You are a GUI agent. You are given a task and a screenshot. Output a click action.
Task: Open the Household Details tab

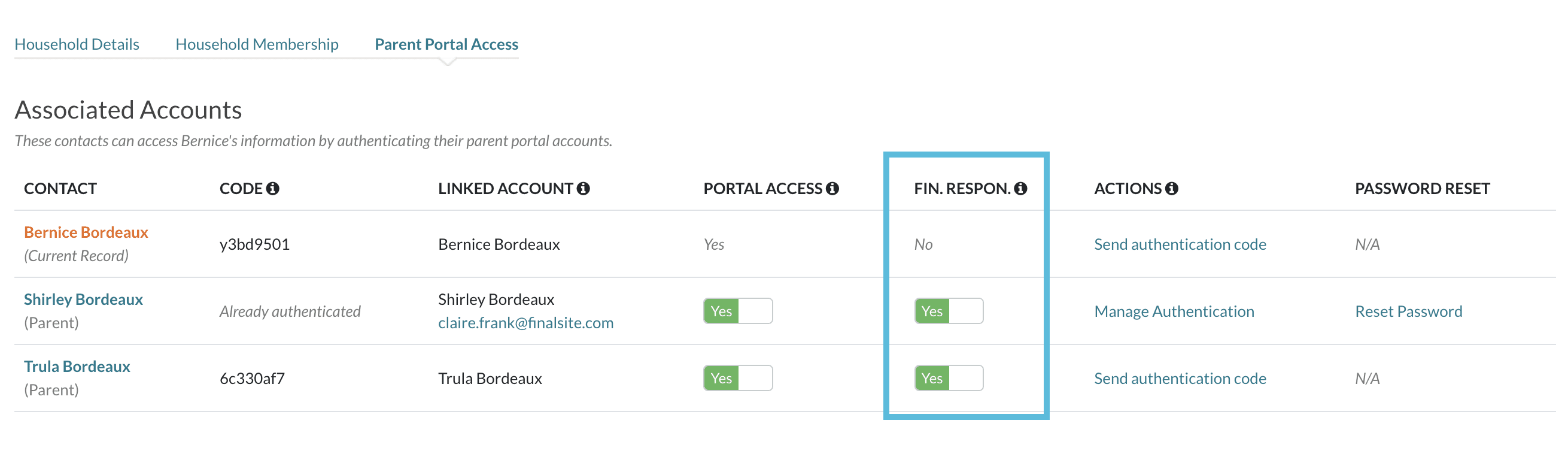(x=77, y=44)
